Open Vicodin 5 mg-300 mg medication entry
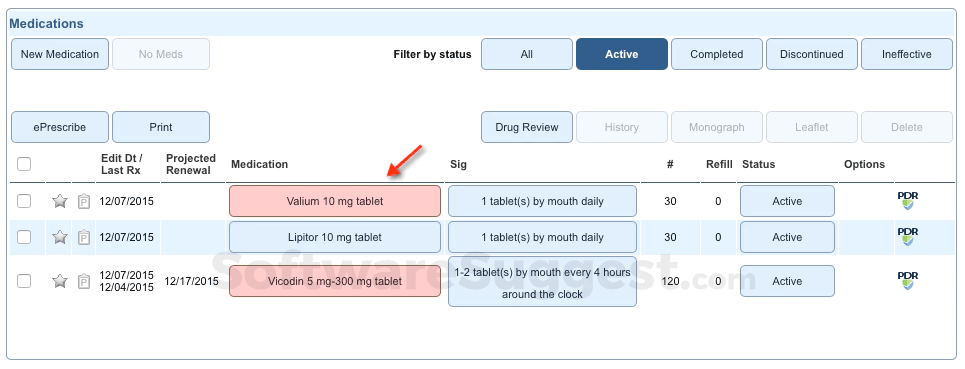965x369 pixels. pyautogui.click(x=335, y=281)
